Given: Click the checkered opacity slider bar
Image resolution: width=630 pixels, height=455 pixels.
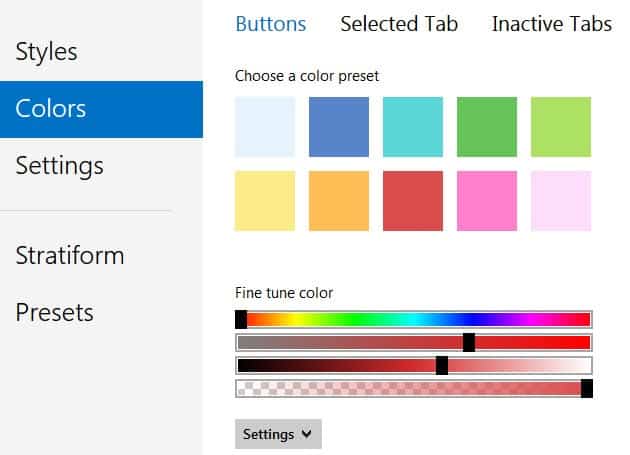Looking at the screenshot, I should click(x=414, y=389).
